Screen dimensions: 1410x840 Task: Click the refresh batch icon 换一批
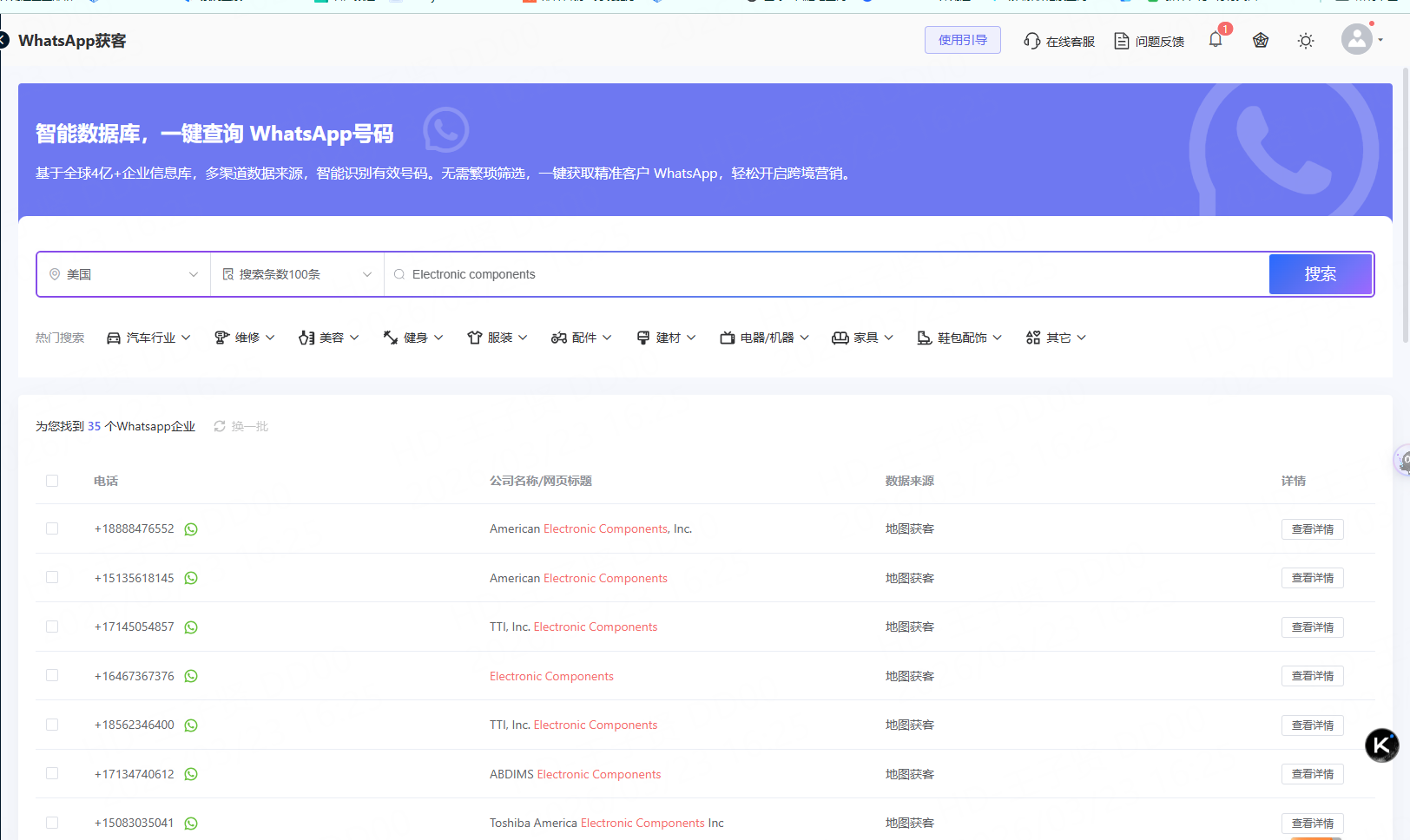point(220,426)
